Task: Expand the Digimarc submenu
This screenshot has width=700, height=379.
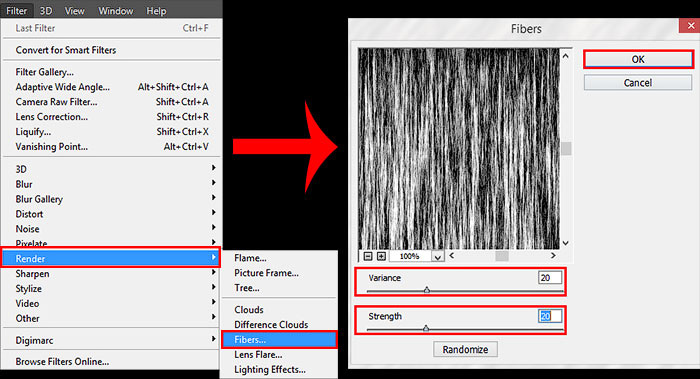Action: pyautogui.click(x=112, y=340)
